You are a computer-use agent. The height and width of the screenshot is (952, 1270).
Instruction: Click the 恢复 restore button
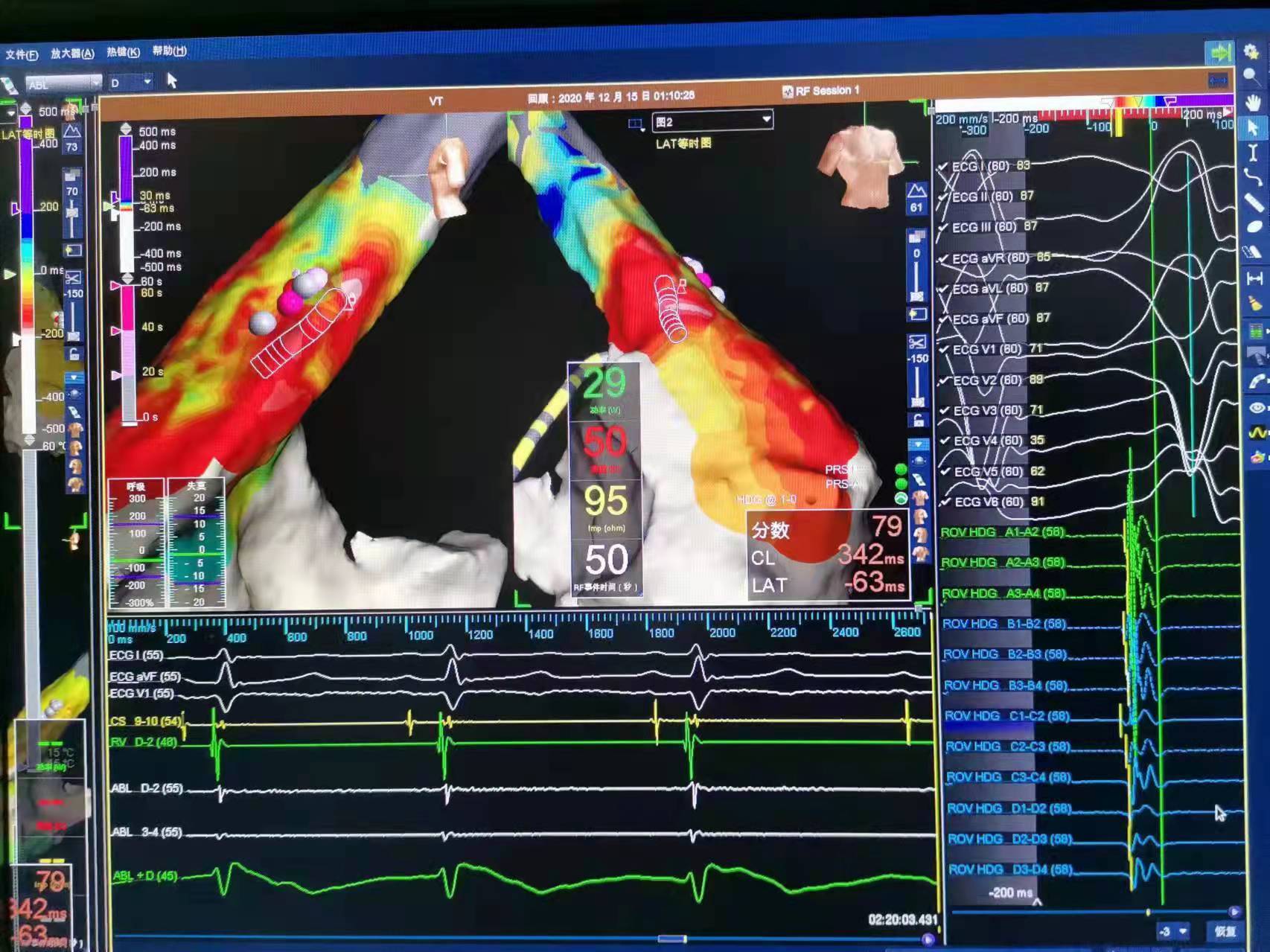pyautogui.click(x=1225, y=931)
